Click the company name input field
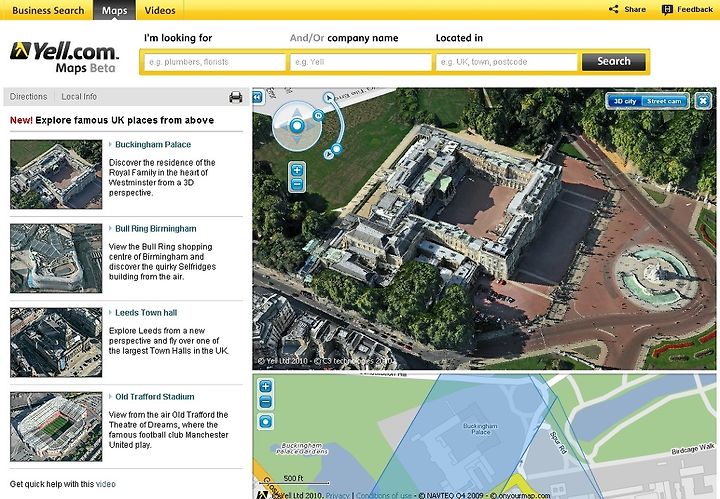The width and height of the screenshot is (720, 499). click(360, 62)
